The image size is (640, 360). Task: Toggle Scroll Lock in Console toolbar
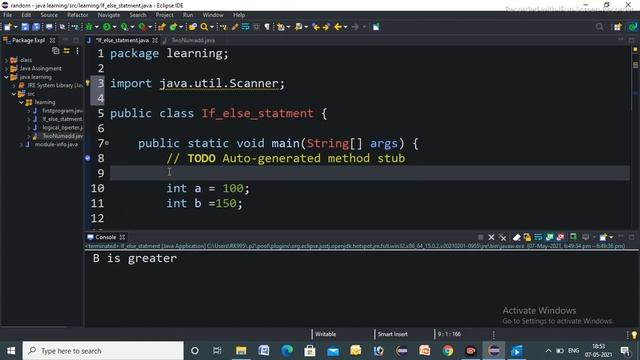(x=527, y=237)
